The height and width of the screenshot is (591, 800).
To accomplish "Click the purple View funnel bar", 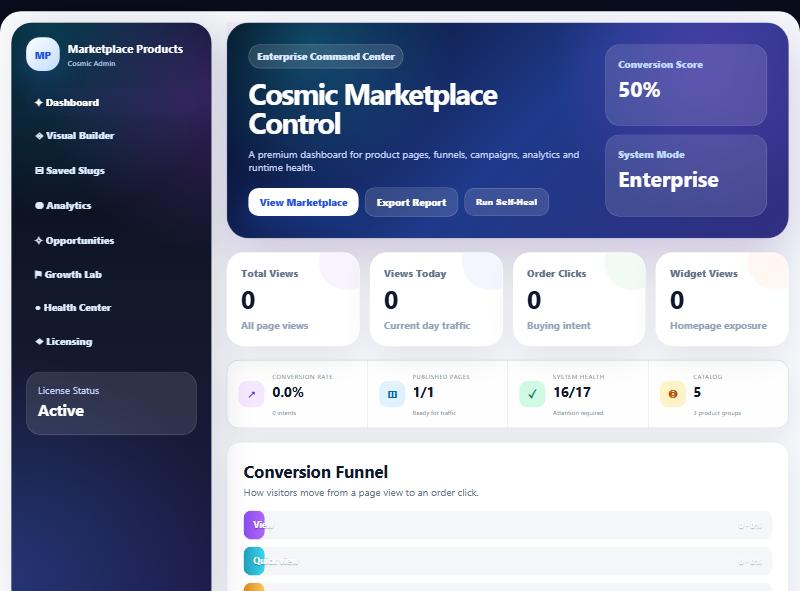I will [254, 525].
